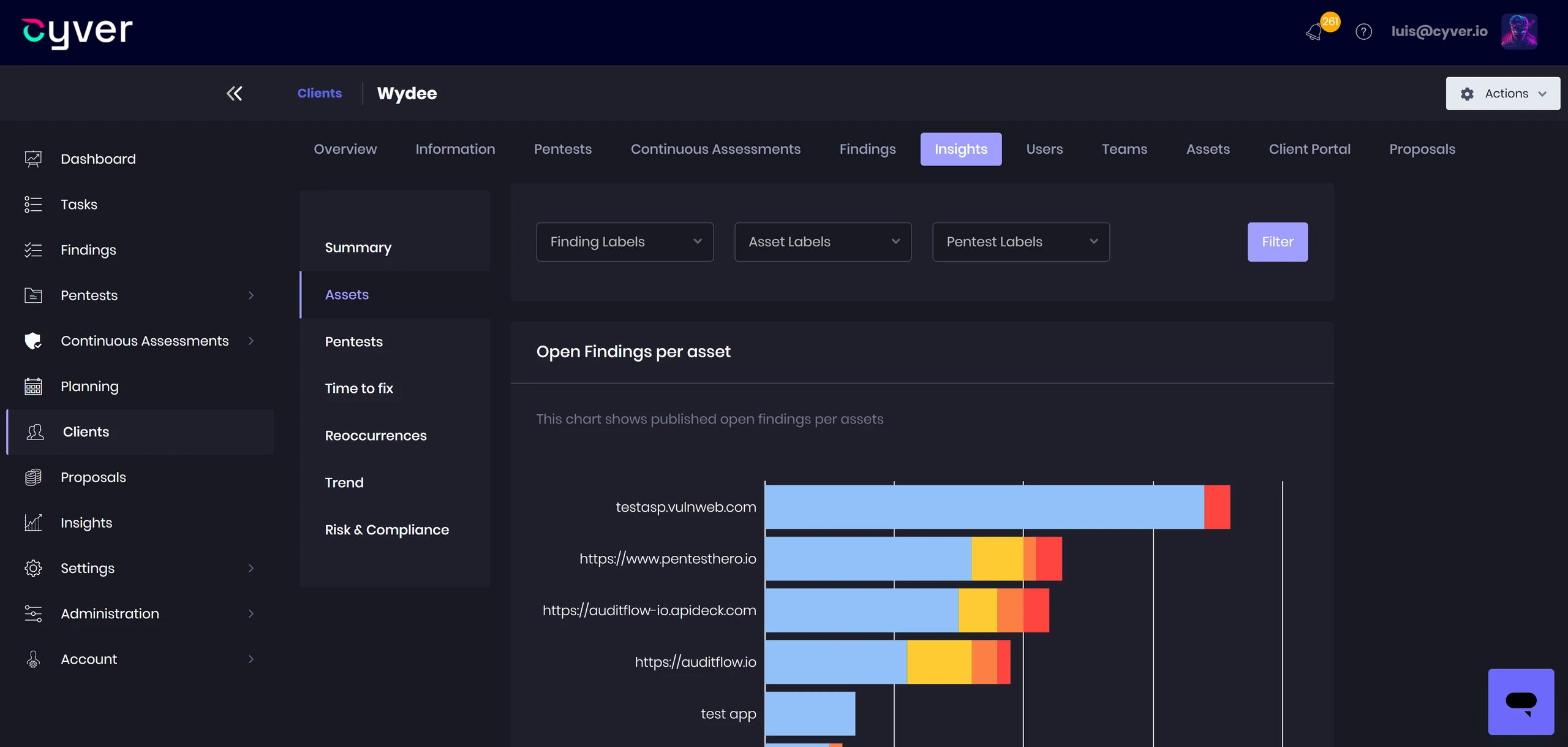Screen dimensions: 1568x747
Task: Switch to the Users tab
Action: [1044, 149]
